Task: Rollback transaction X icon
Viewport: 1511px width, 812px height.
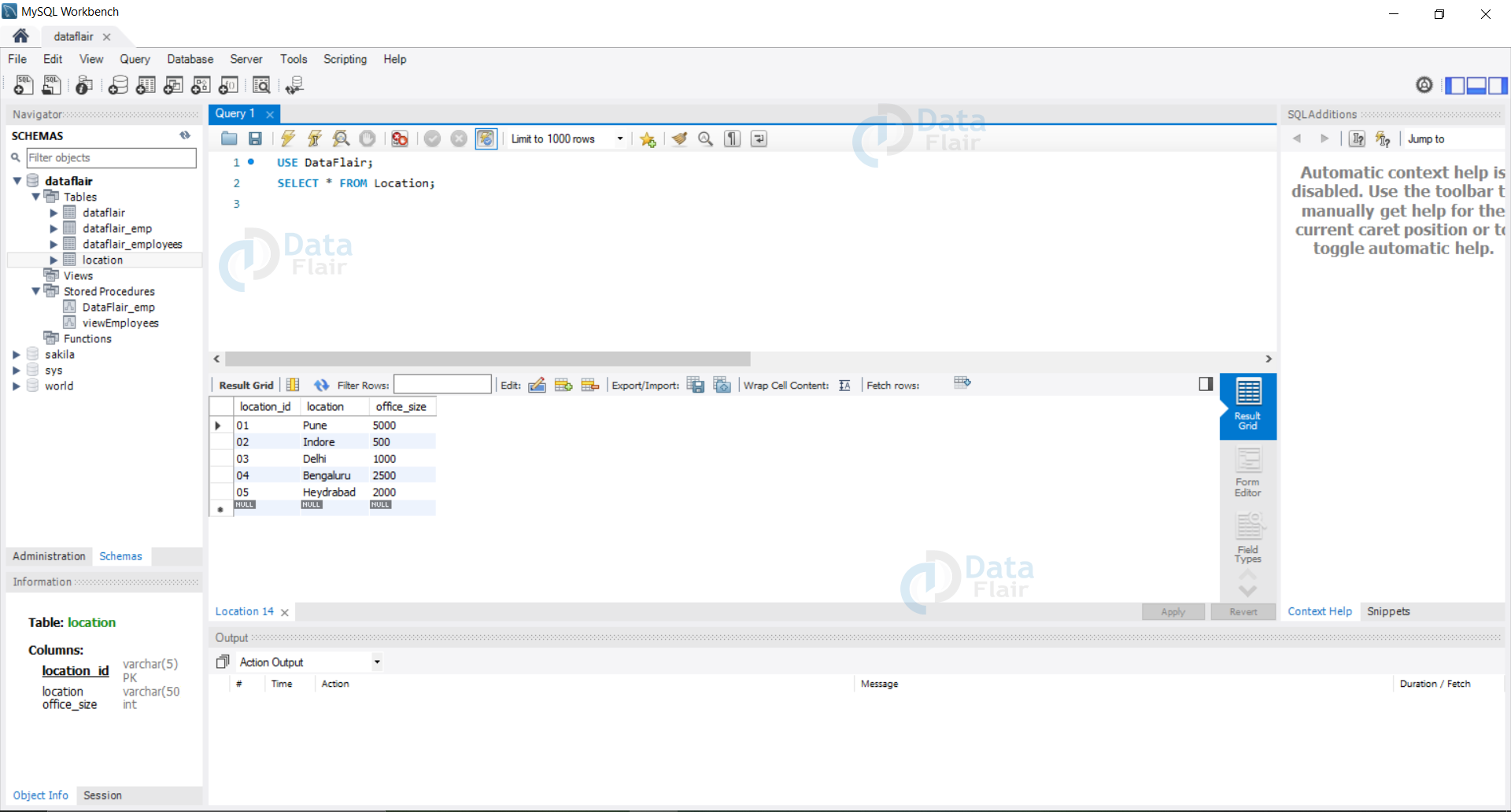Action: pyautogui.click(x=459, y=138)
